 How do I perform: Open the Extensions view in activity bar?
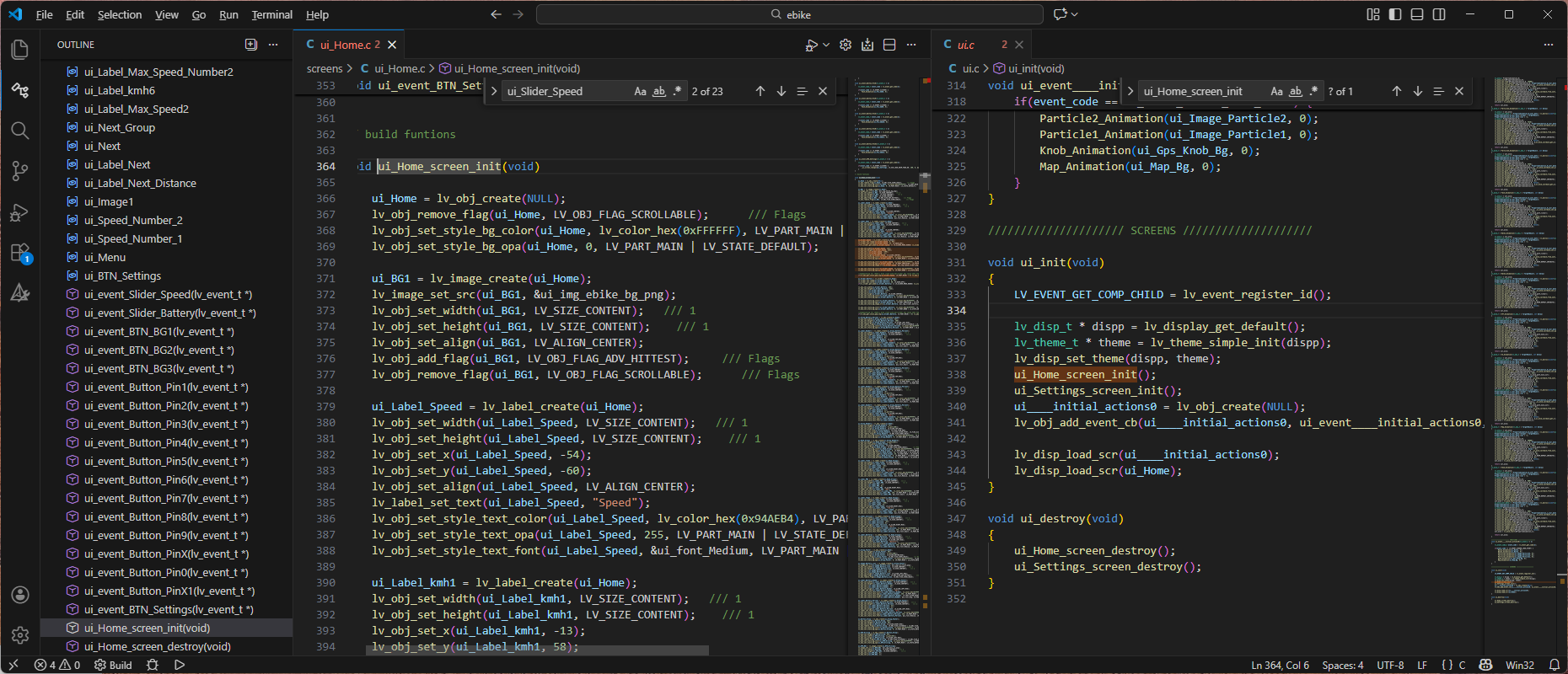(20, 253)
